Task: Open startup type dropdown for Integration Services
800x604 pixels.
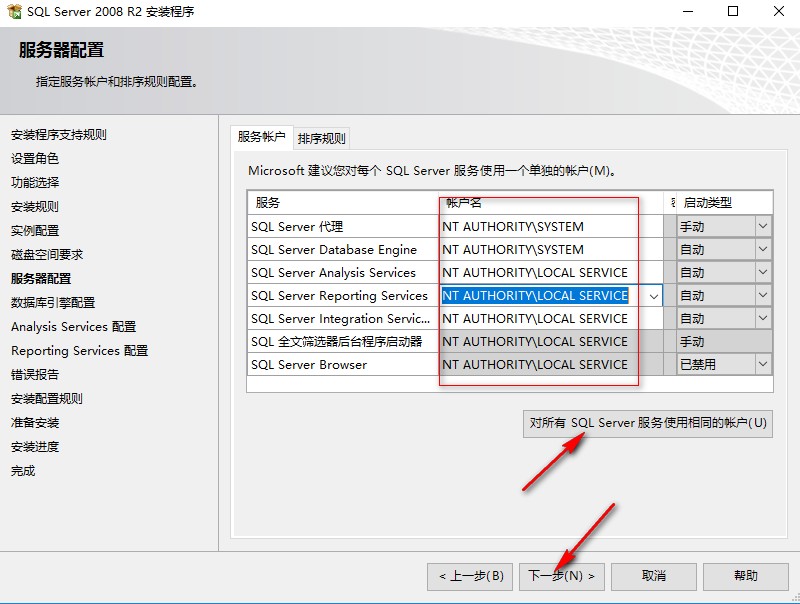Action: pos(763,318)
